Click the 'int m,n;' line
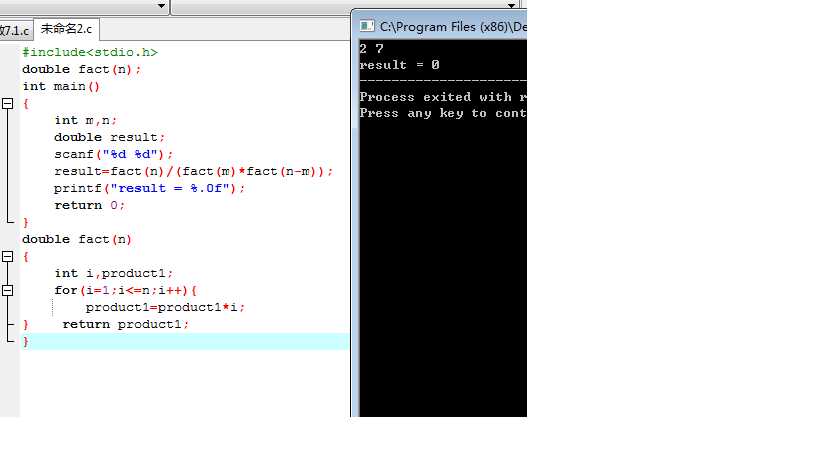 click(x=86, y=120)
